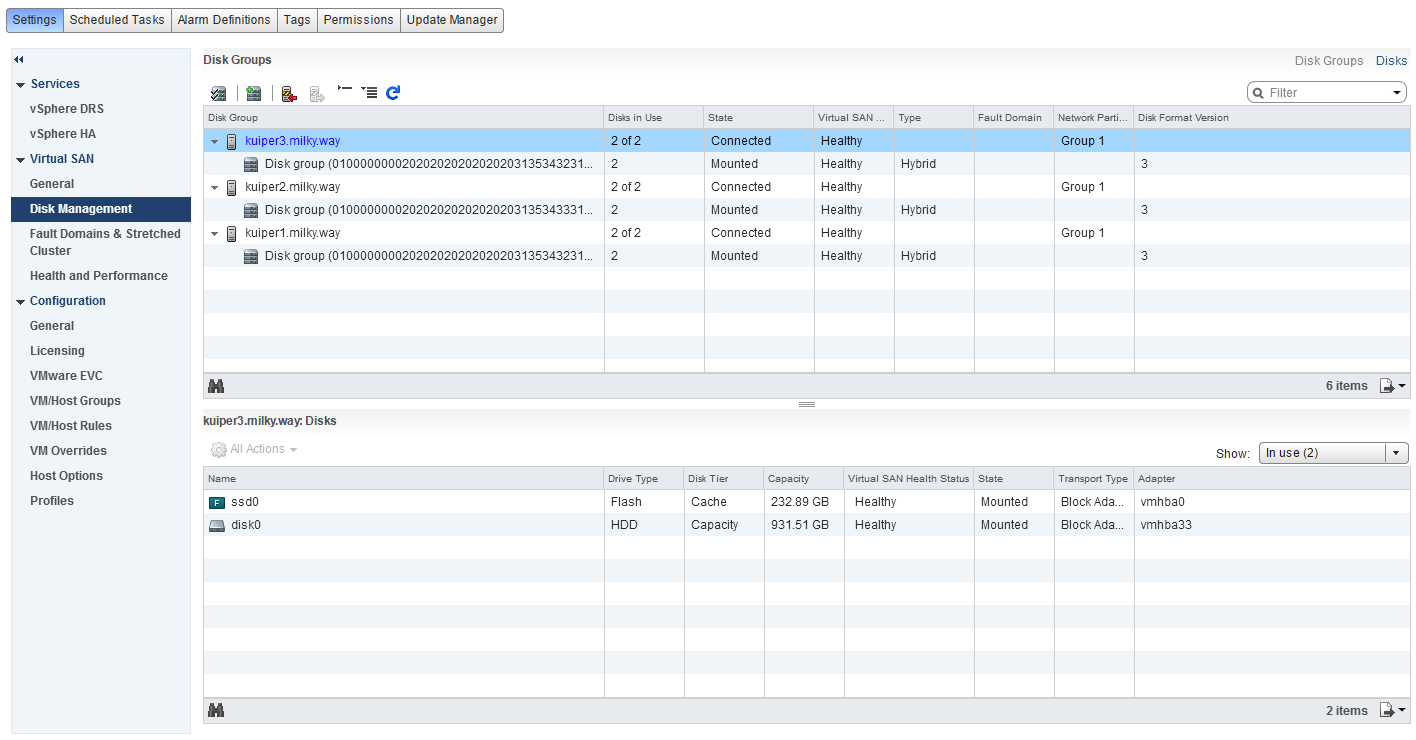Open the Filter dropdown arrow
Screen dimensions: 1416x740
pyautogui.click(x=1397, y=93)
